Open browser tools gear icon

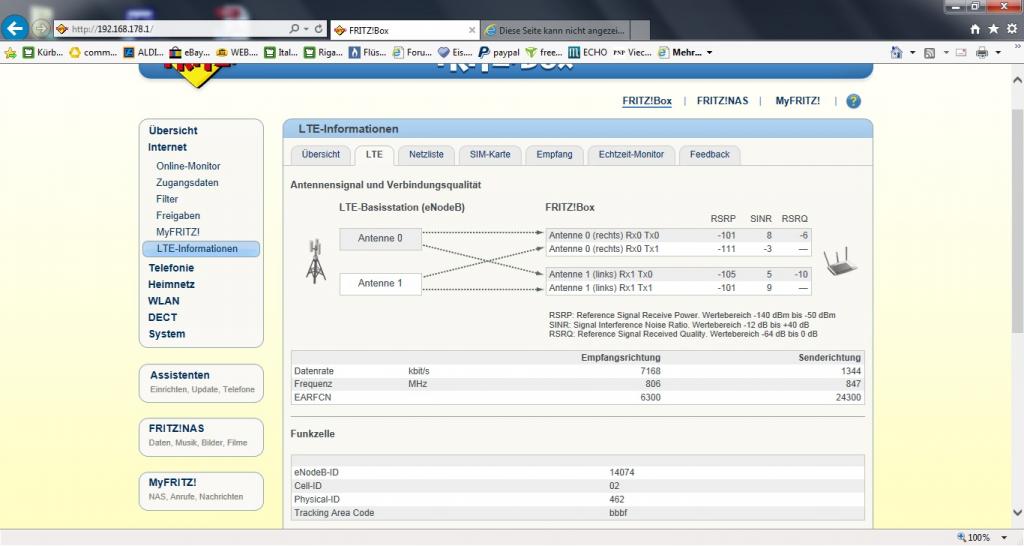(1012, 29)
